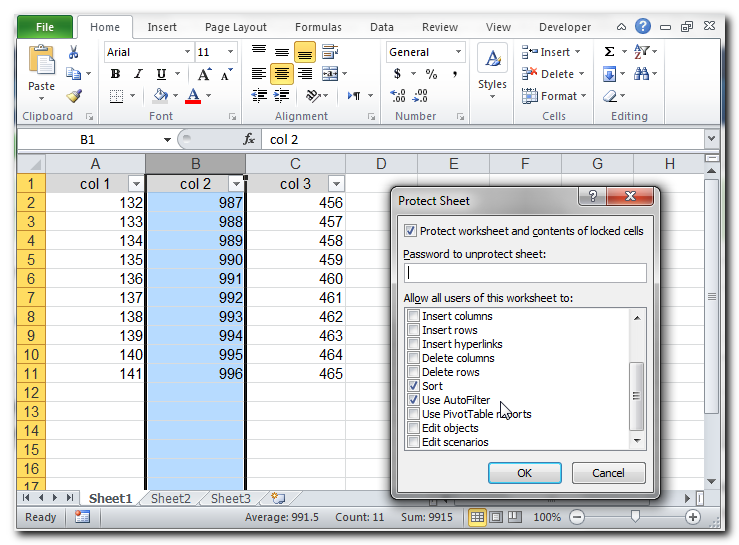Click the AutoSum sigma icon
This screenshot has width=739, height=545.
(x=609, y=52)
